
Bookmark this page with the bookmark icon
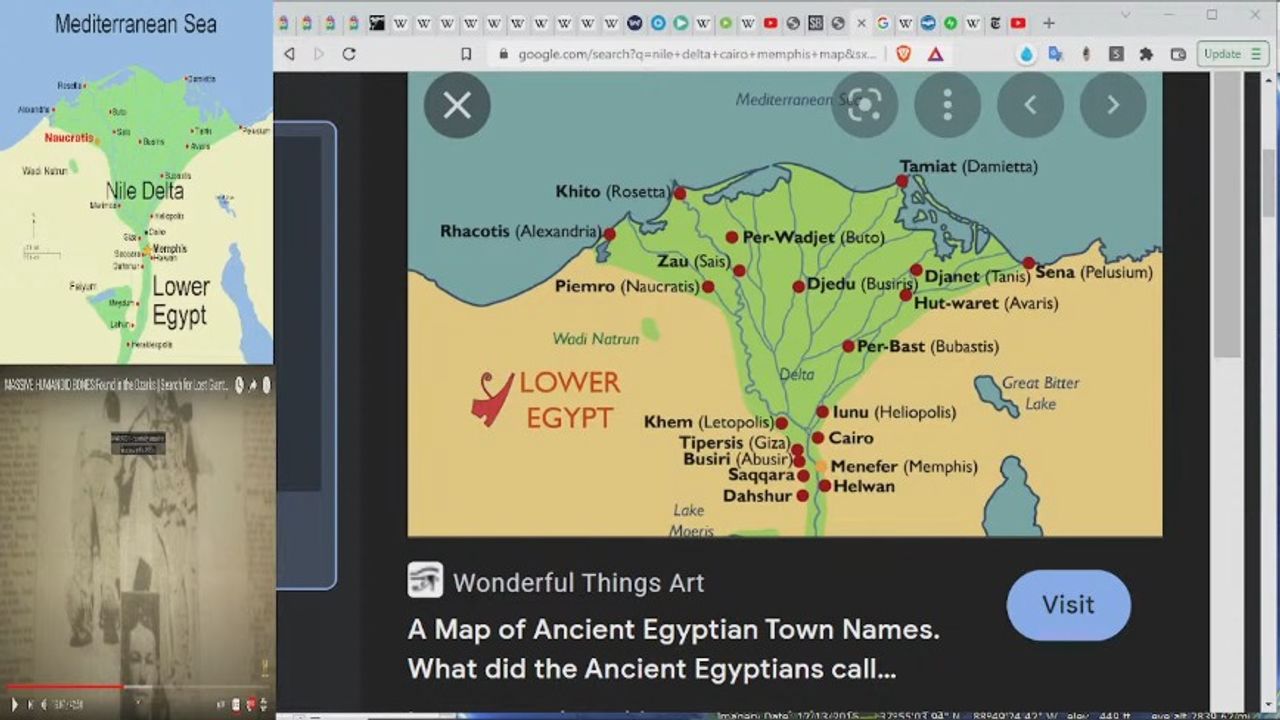tap(466, 54)
